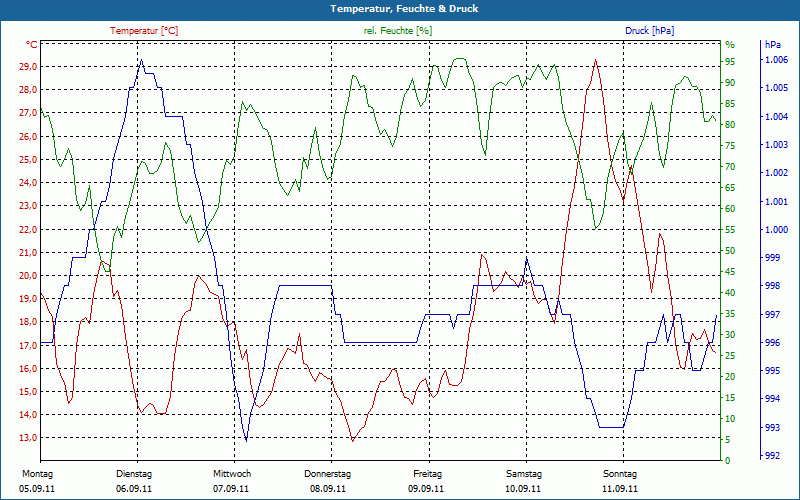Click the '10' humidity axis value
Viewport: 800px width, 500px height.
(x=730, y=418)
